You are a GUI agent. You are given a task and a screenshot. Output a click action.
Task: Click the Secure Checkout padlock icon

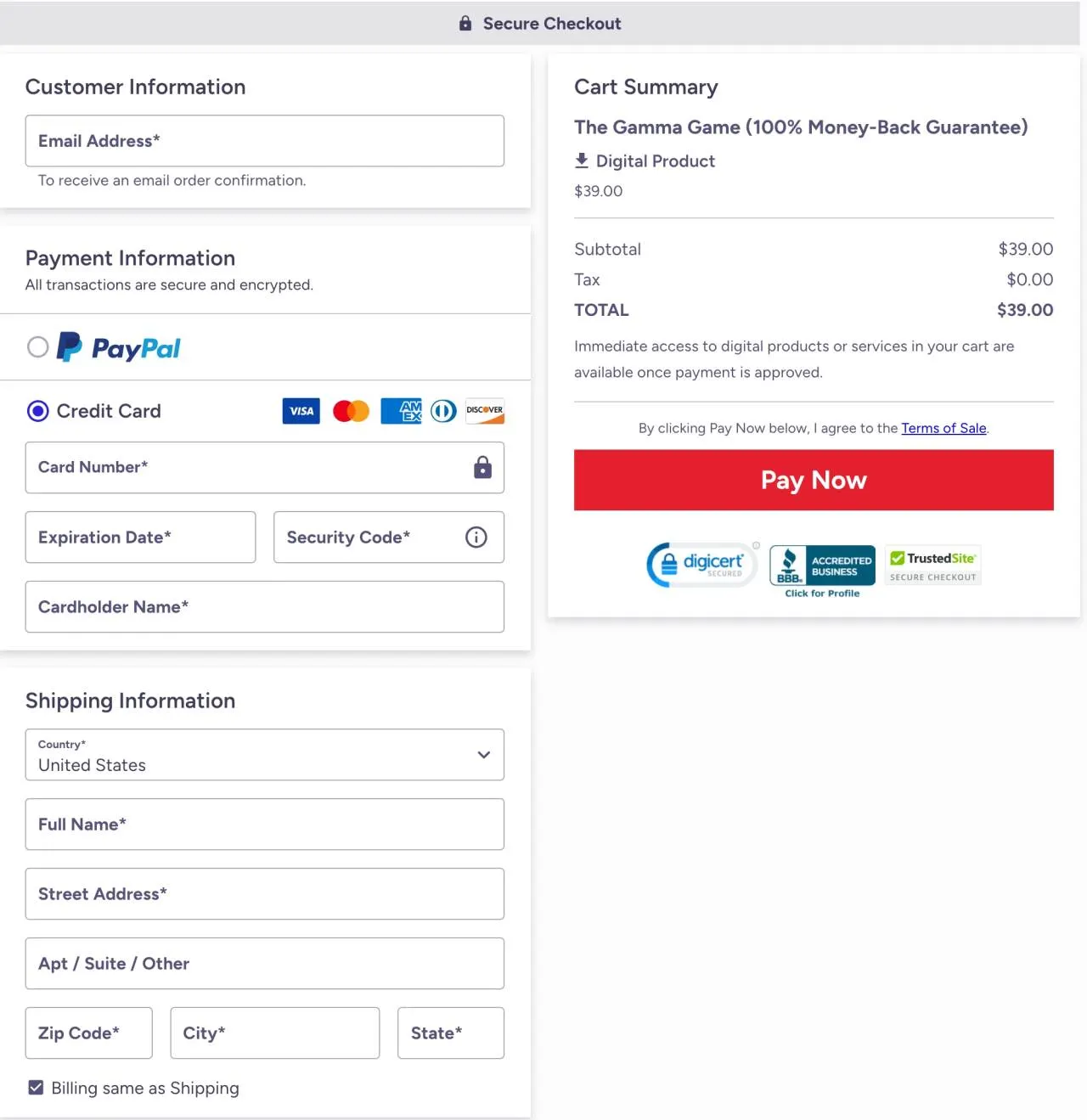(465, 23)
